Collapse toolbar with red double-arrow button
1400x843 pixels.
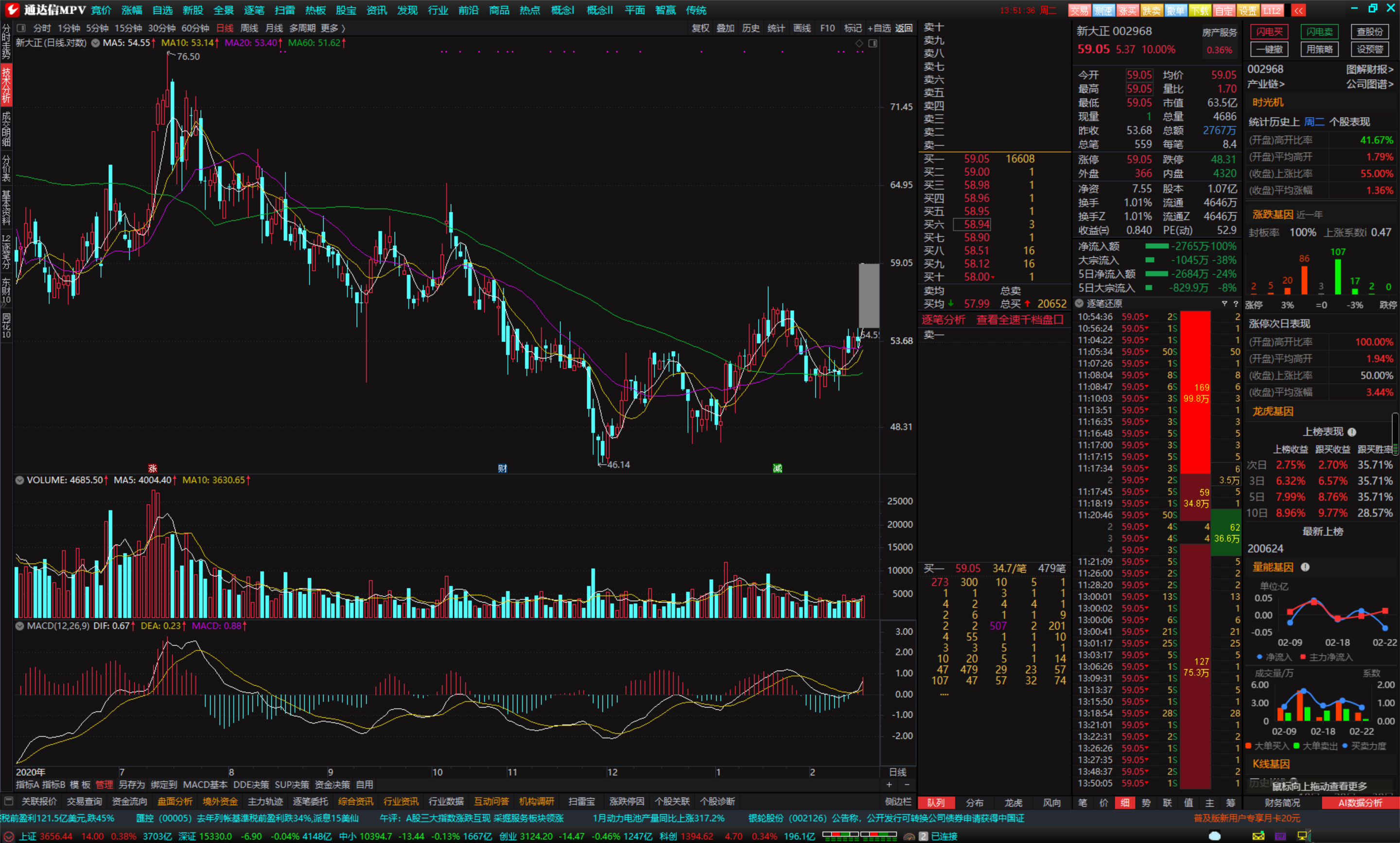[x=1298, y=10]
